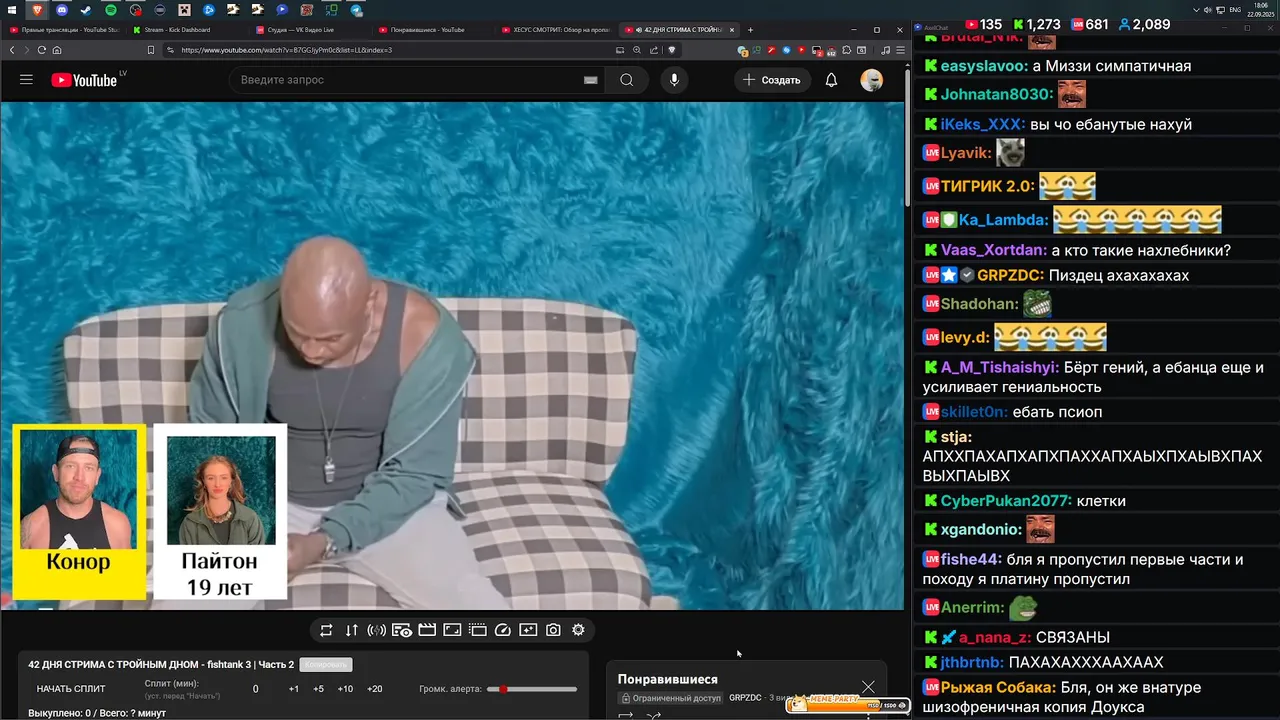1280x720 pixels.
Task: Click username A_M_Tishaishyi in chat
Action: click(1000, 368)
